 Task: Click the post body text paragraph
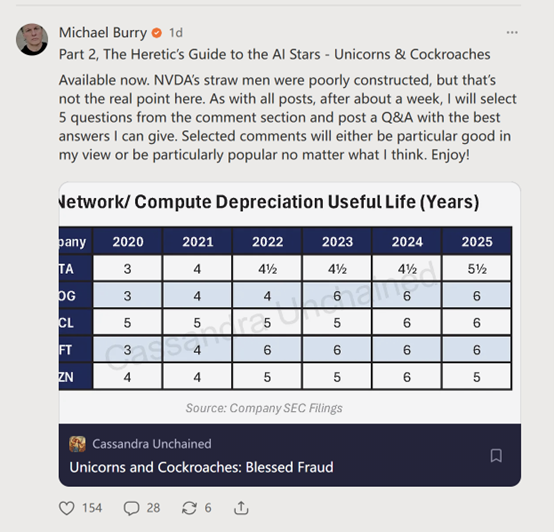[x=288, y=117]
